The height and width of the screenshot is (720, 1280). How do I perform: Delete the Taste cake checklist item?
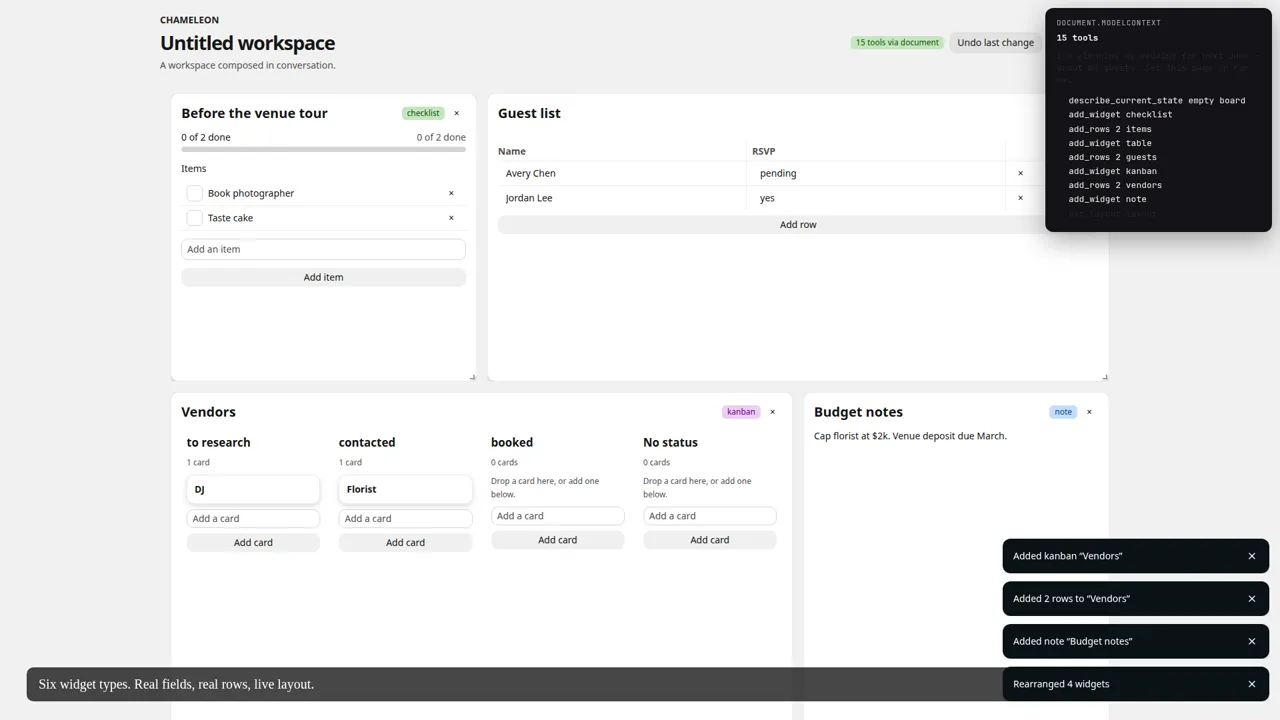pyautogui.click(x=451, y=218)
